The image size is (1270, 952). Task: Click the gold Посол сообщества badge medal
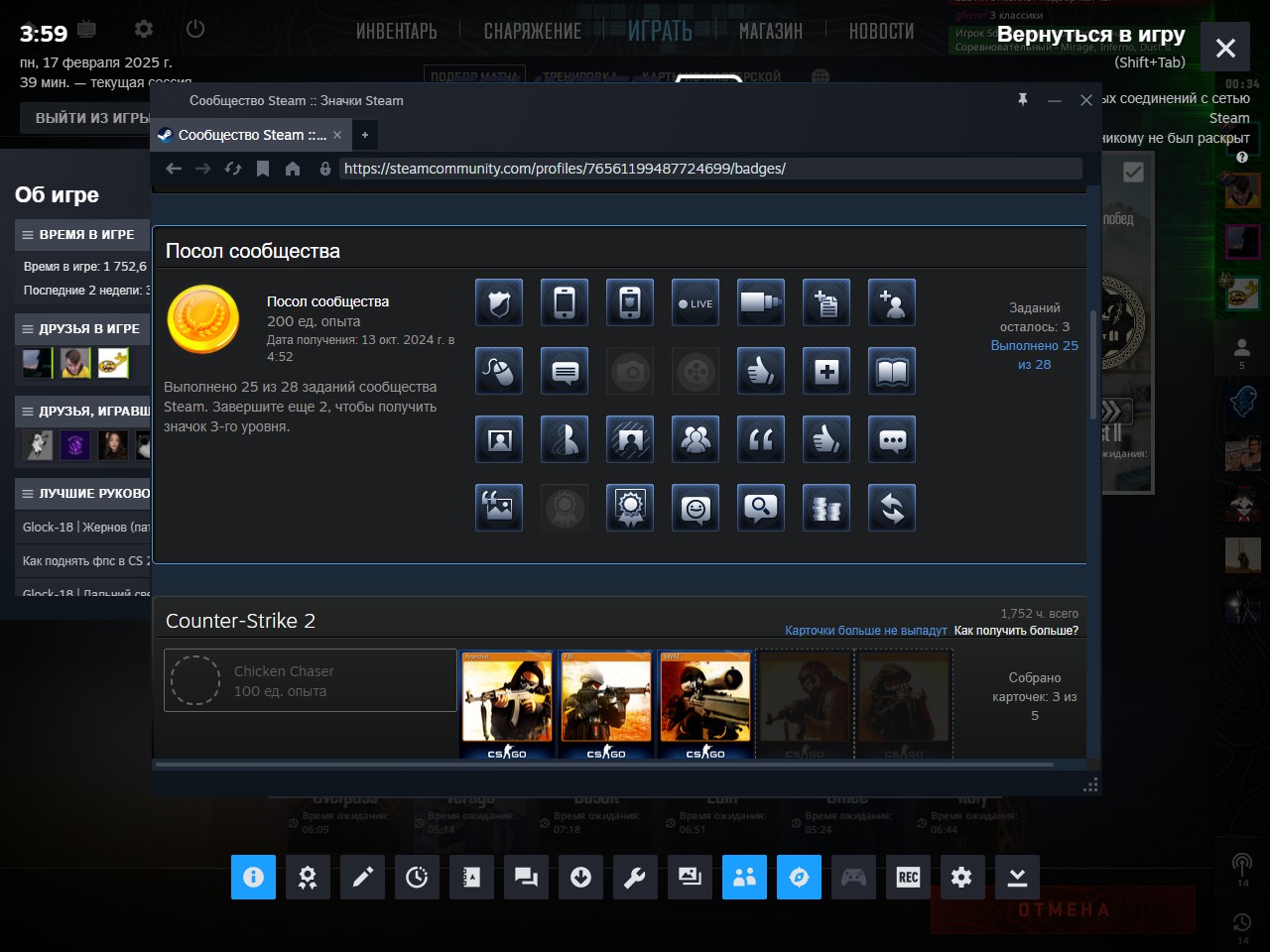[x=203, y=319]
